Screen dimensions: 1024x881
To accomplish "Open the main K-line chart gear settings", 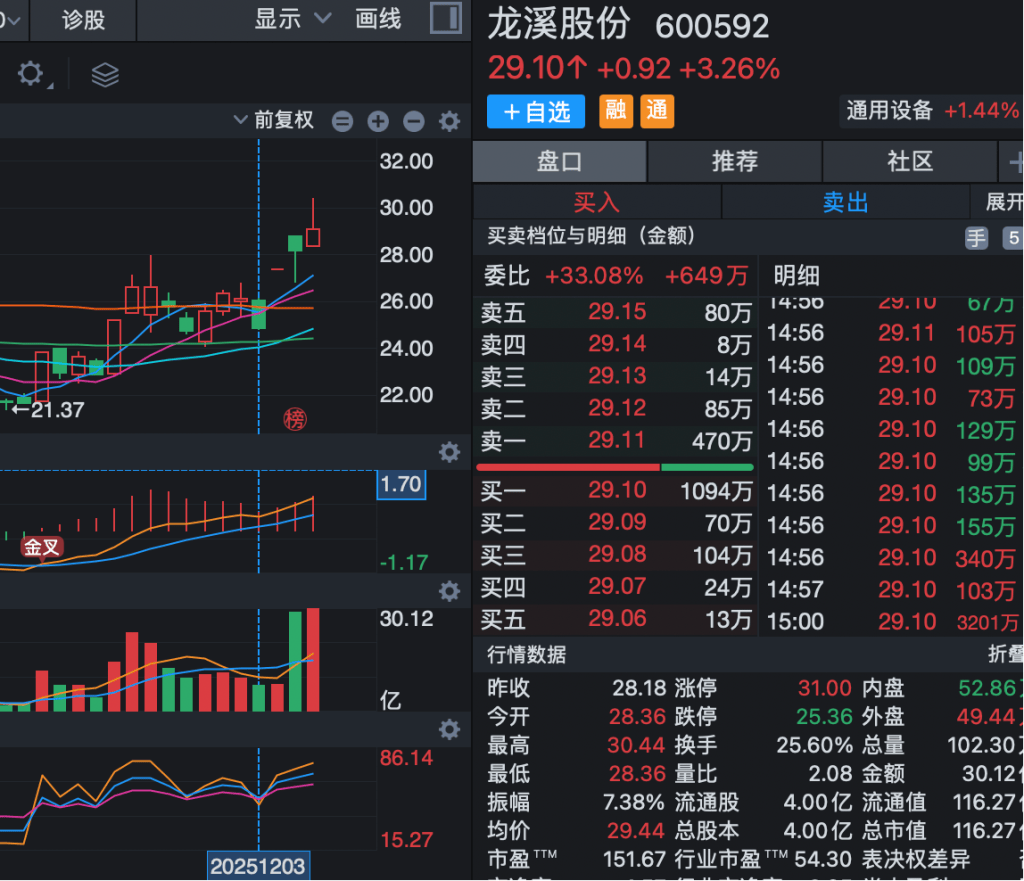I will coord(450,121).
